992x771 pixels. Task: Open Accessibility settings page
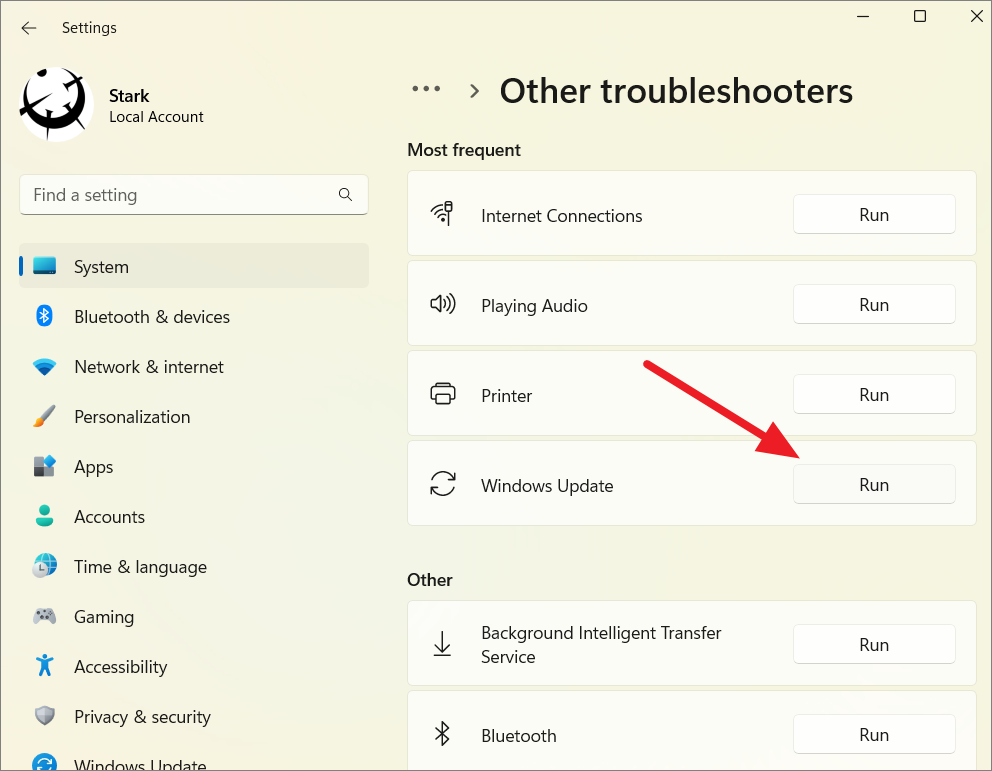tap(194, 666)
